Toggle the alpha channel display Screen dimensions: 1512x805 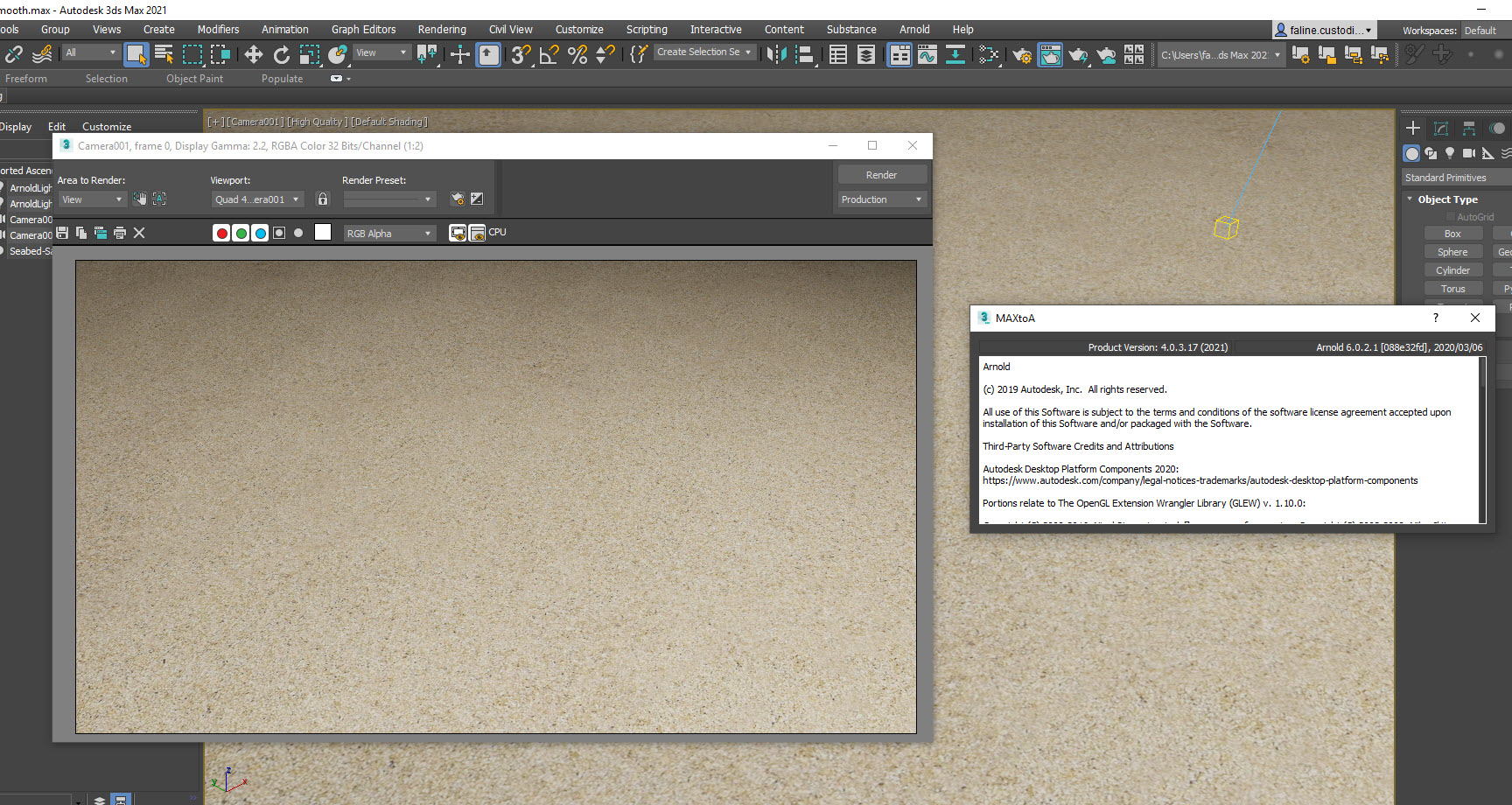click(x=280, y=233)
